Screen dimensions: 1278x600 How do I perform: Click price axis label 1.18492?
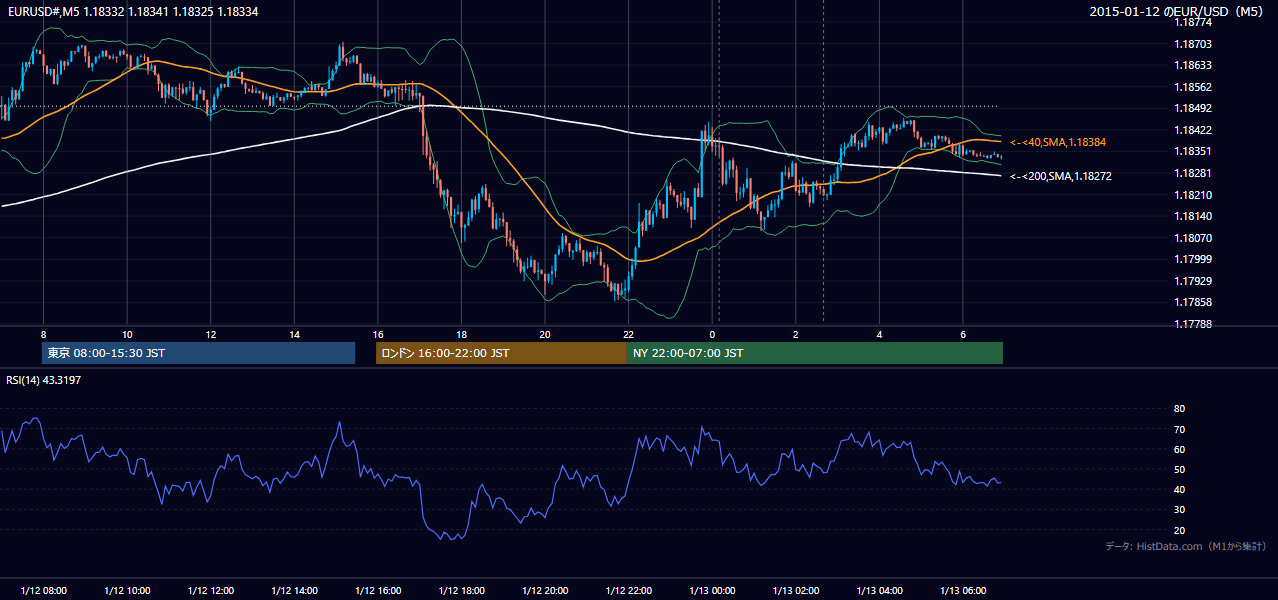pos(1193,109)
